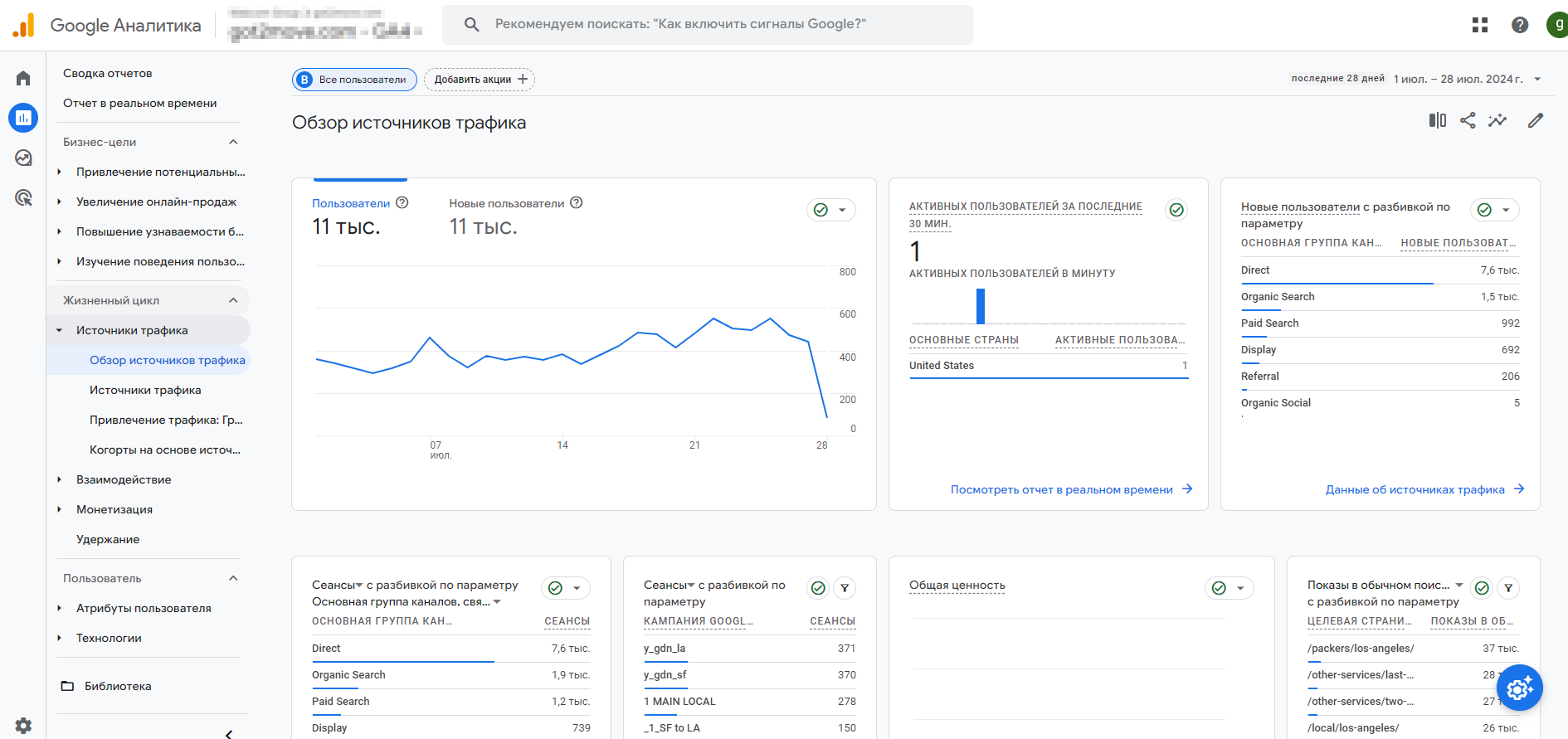Expand the Монетизация section
The height and width of the screenshot is (739, 1568).
59,509
